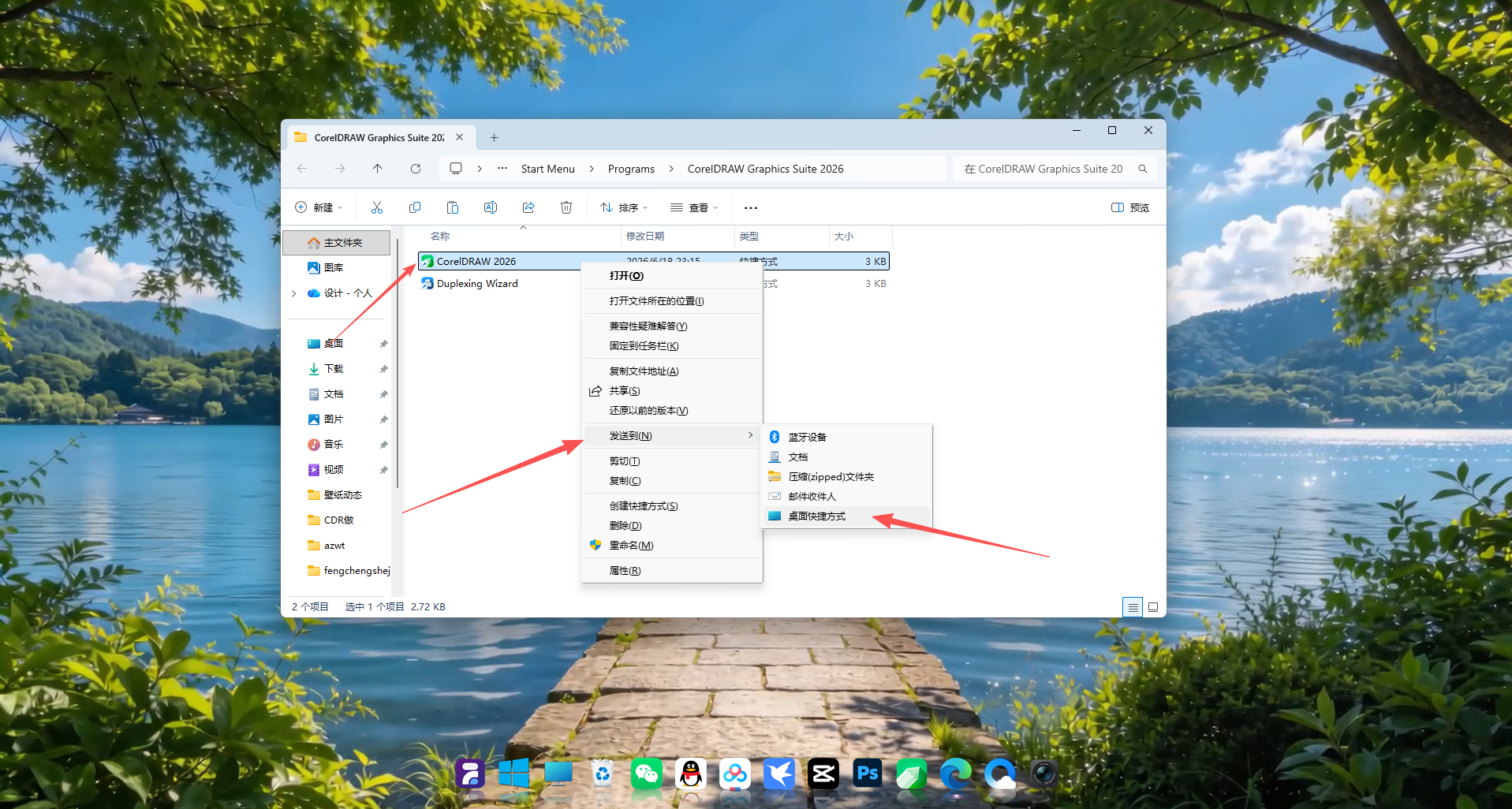Open the blue bird app in the dock
Viewport: 1512px width, 809px height.
coord(779,774)
